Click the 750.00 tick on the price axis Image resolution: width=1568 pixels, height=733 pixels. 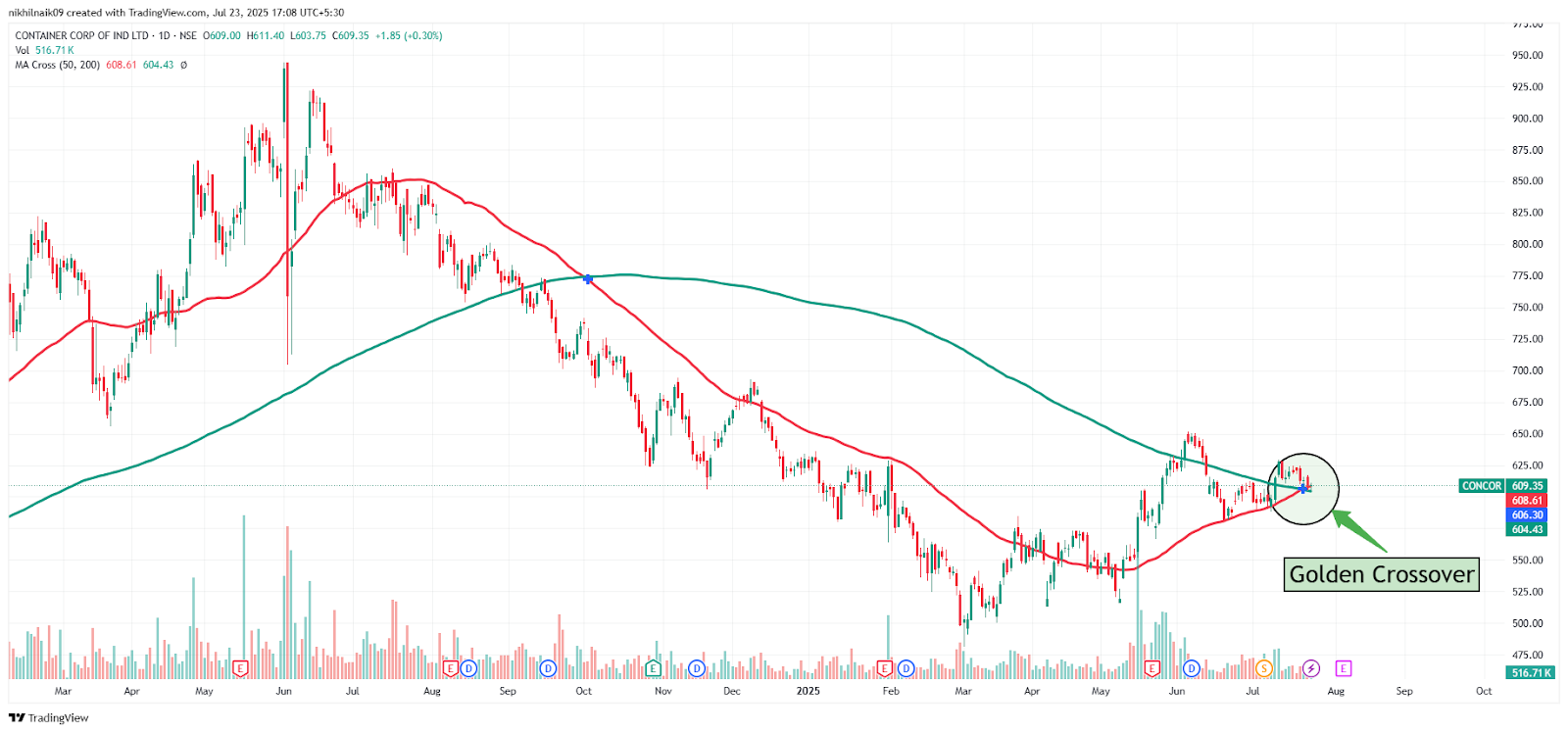pos(1528,308)
